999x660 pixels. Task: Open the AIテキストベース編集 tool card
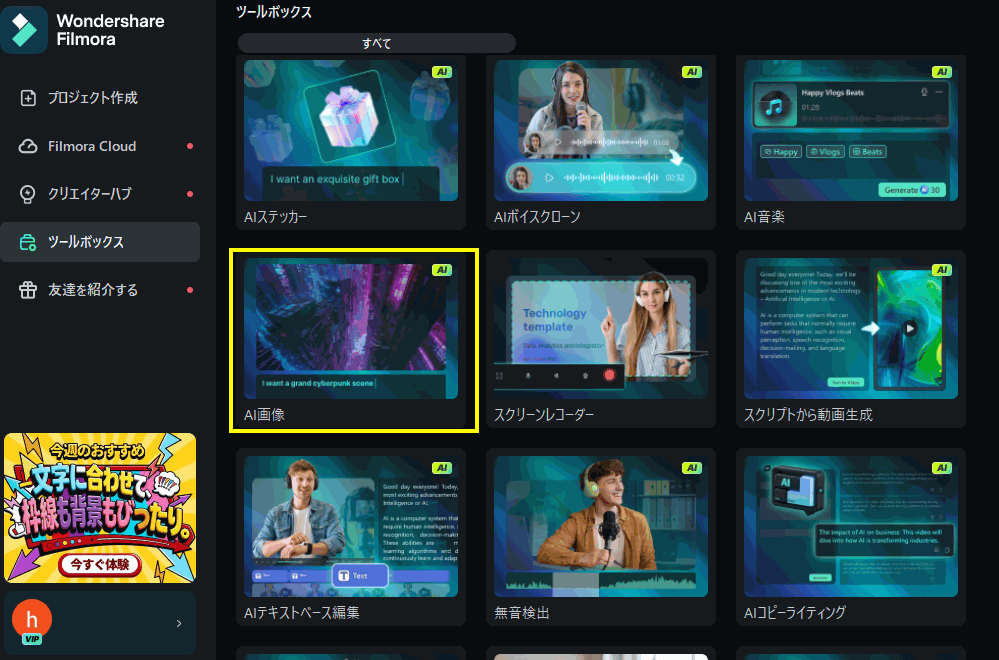(x=350, y=537)
